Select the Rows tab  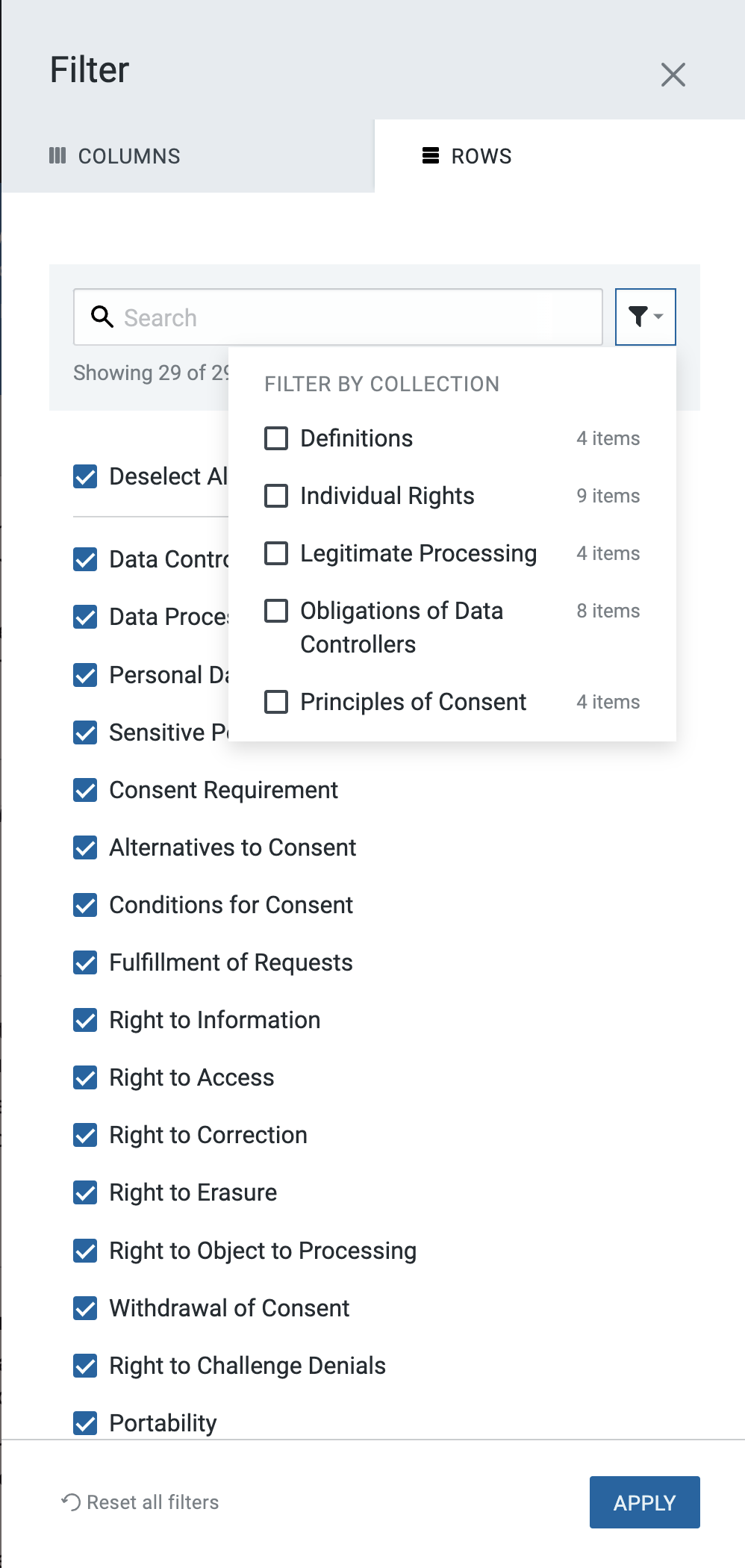tap(467, 156)
